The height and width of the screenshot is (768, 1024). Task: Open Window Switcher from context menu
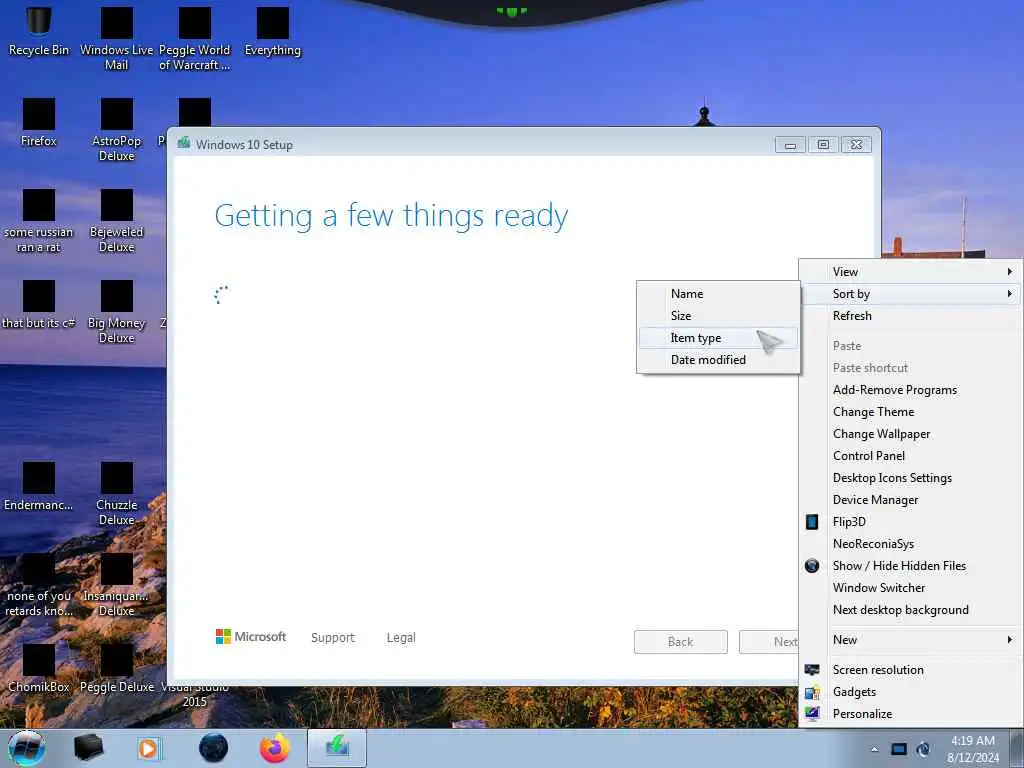(910, 588)
